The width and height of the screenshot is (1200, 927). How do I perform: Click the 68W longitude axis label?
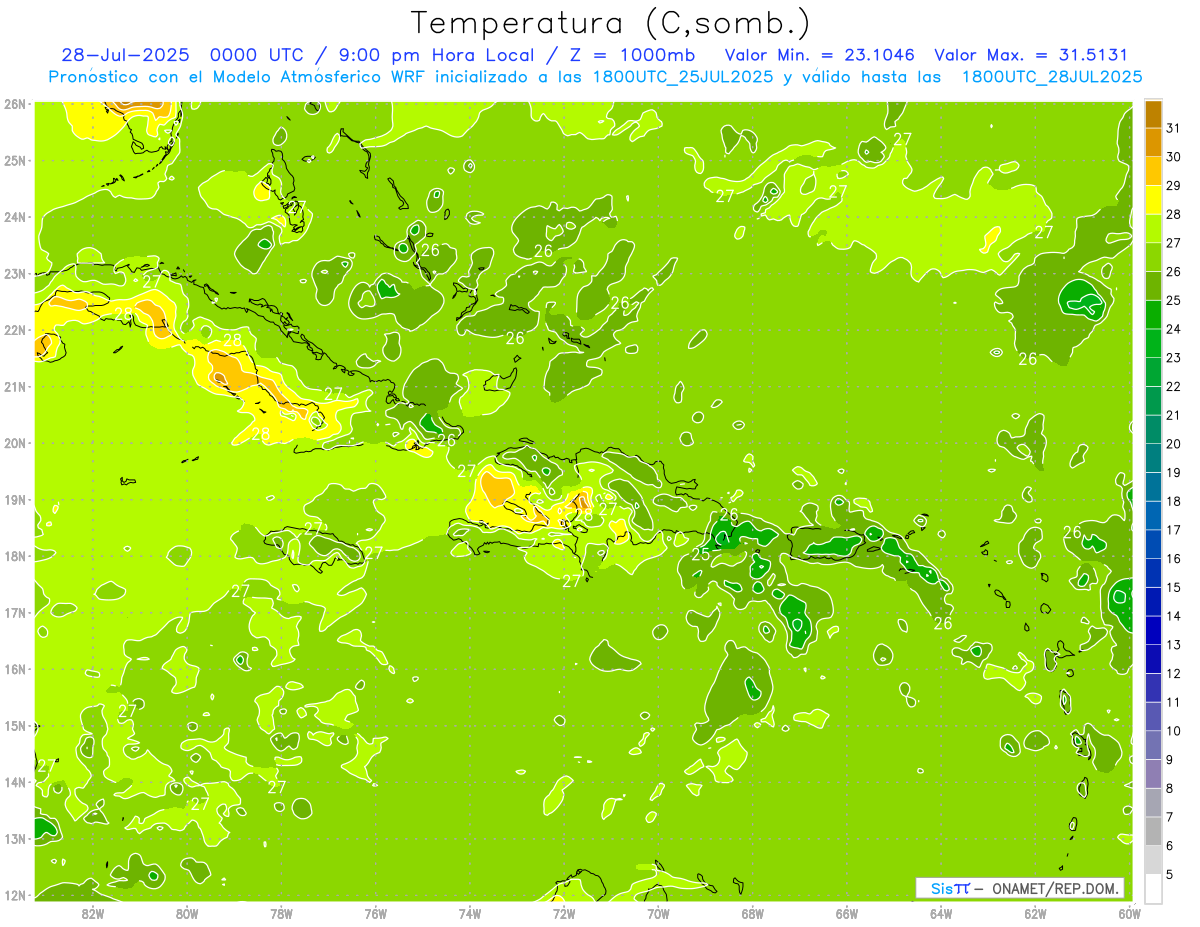click(x=753, y=913)
